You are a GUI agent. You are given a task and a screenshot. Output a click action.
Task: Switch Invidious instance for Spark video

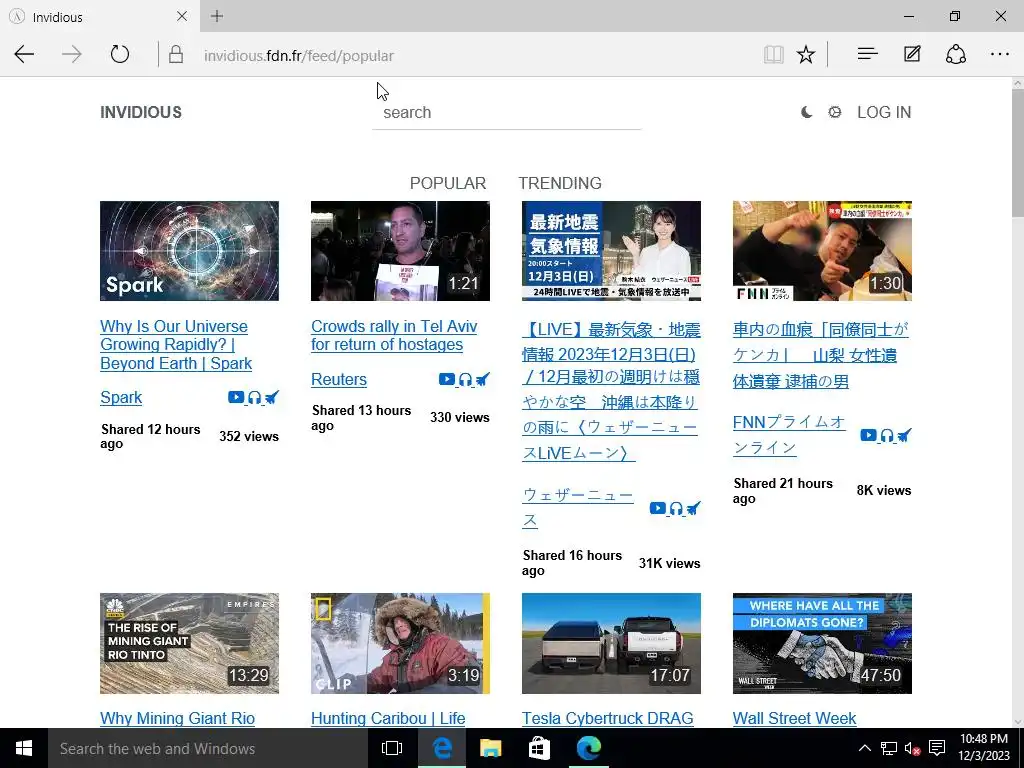pyautogui.click(x=272, y=397)
